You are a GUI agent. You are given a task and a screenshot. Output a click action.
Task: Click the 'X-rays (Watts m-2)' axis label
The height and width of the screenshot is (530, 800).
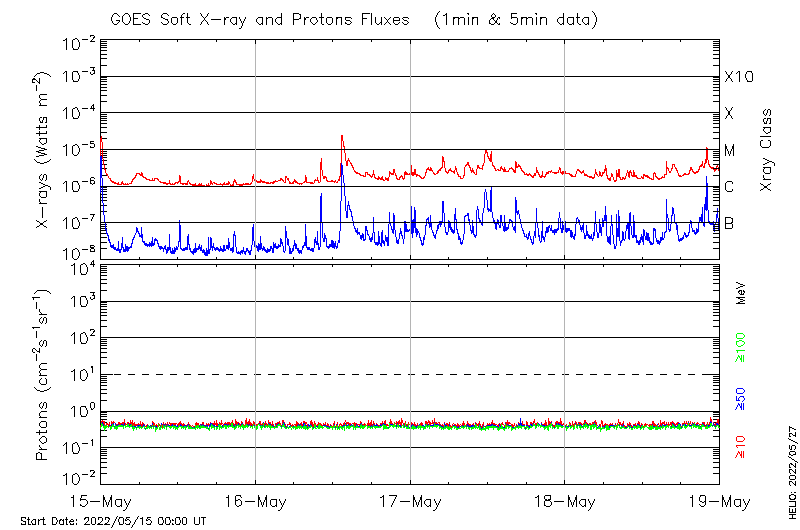click(43, 150)
